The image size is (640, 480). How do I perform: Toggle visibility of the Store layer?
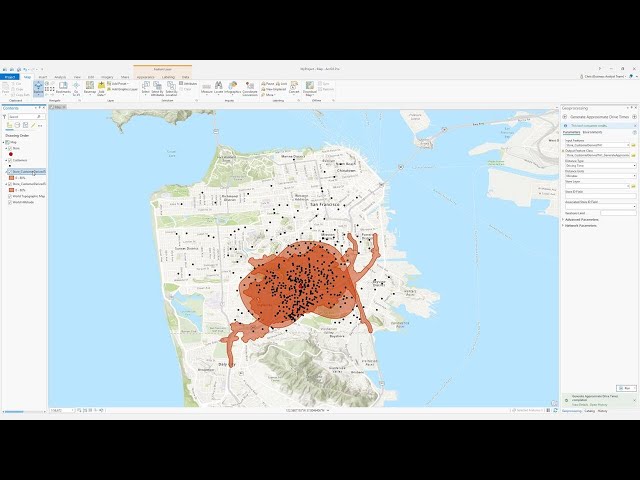(x=10, y=148)
